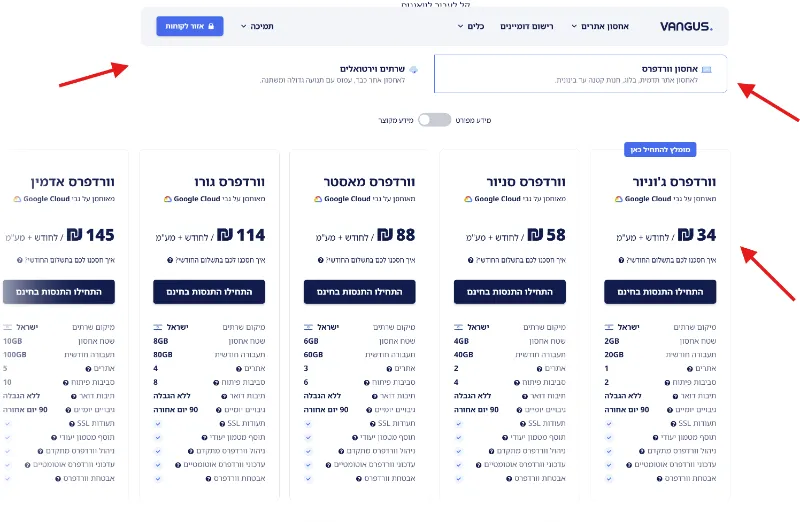Click the 6GB storage value in מאסטר
Image resolution: width=800 pixels, height=522 pixels.
(x=311, y=341)
